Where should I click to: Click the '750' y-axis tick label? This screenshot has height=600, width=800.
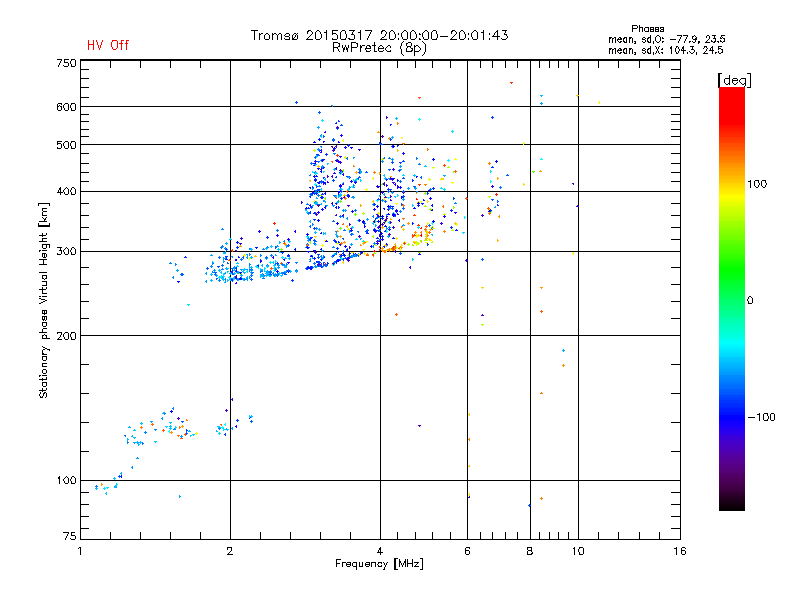[67, 63]
